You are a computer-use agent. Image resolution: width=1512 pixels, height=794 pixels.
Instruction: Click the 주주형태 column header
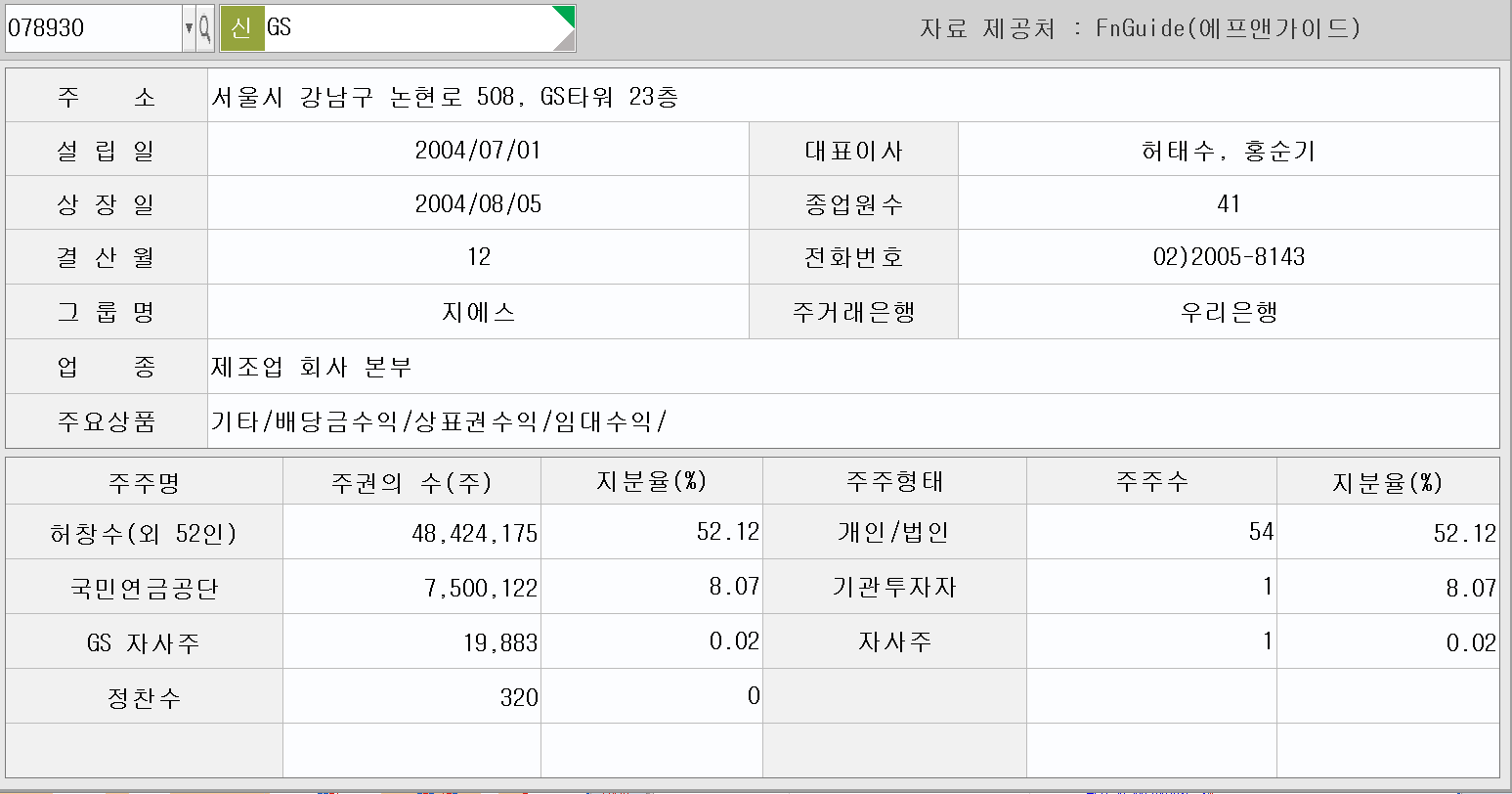coord(894,481)
